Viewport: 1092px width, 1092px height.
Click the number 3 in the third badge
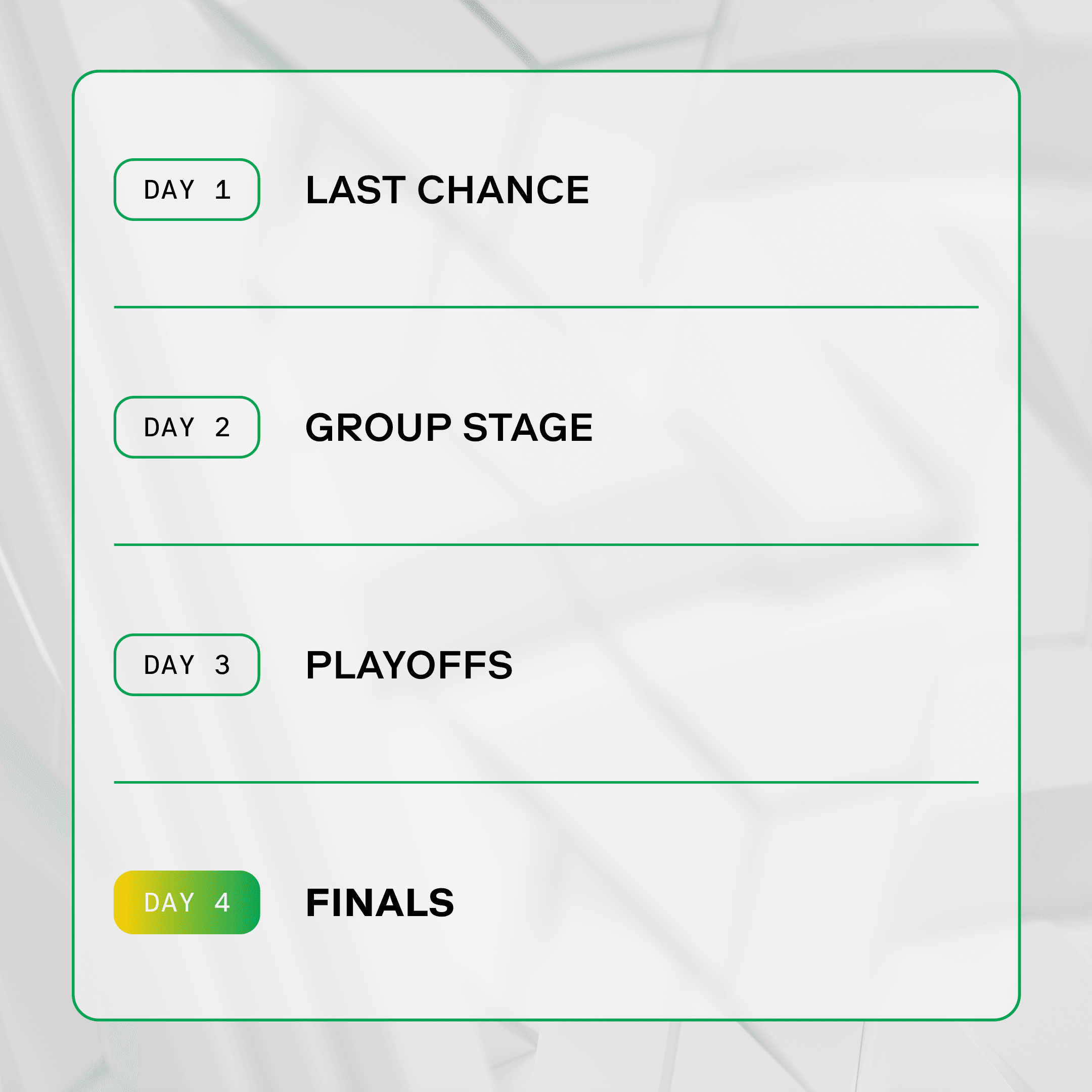pyautogui.click(x=222, y=665)
